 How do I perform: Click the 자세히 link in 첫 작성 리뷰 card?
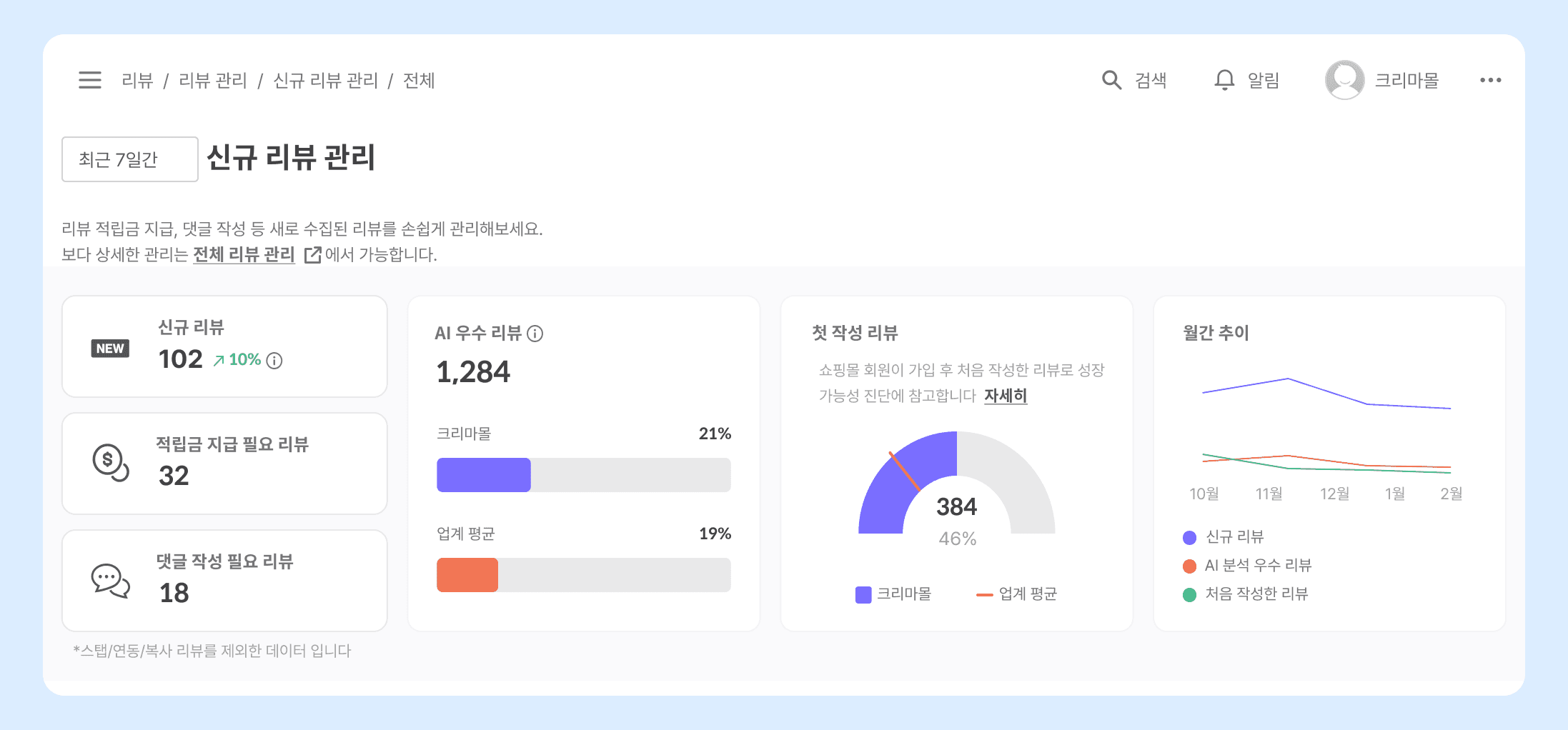[1005, 396]
